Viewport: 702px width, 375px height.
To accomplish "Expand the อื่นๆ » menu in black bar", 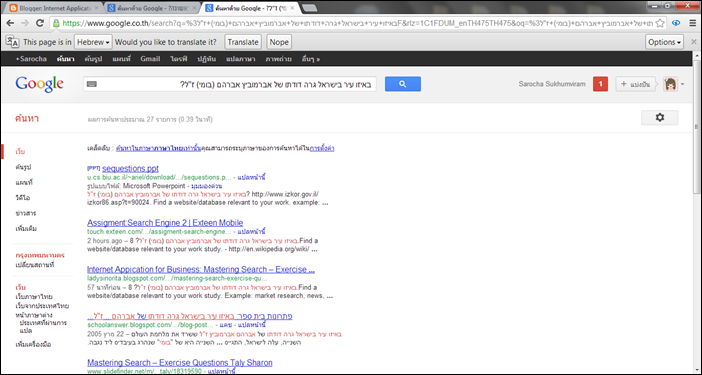I will [311, 59].
